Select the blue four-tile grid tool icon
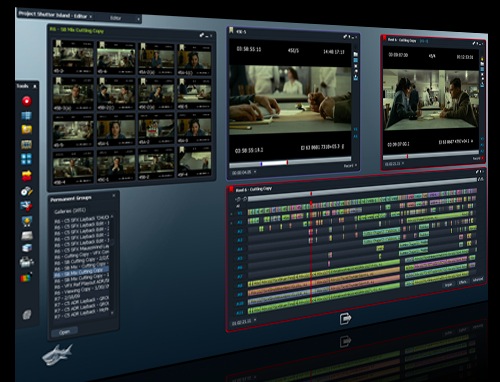This screenshot has width=500, height=382. 27,159
